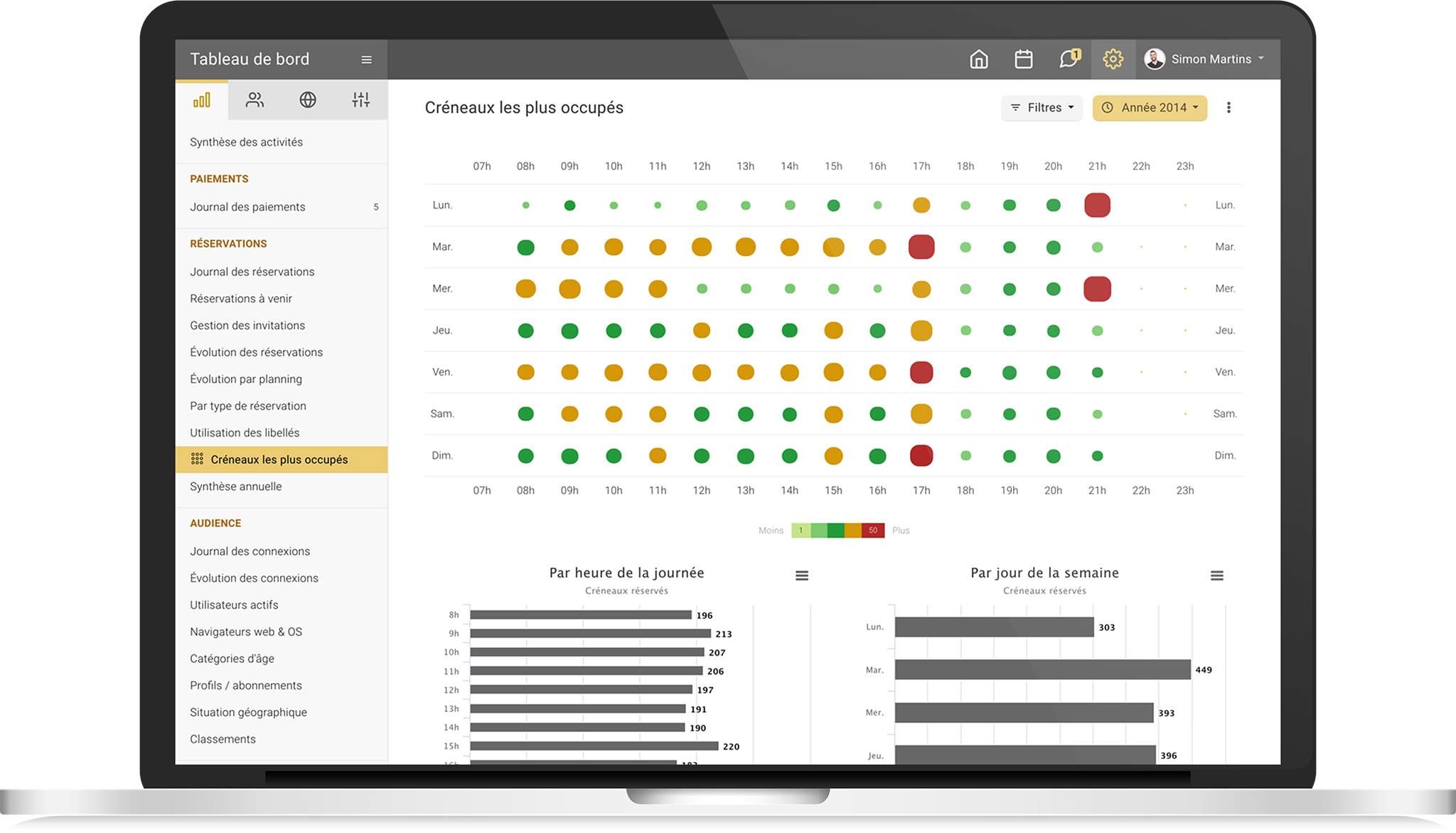Open Par heure de la journée chart menu
1456x833 pixels.
tap(802, 575)
